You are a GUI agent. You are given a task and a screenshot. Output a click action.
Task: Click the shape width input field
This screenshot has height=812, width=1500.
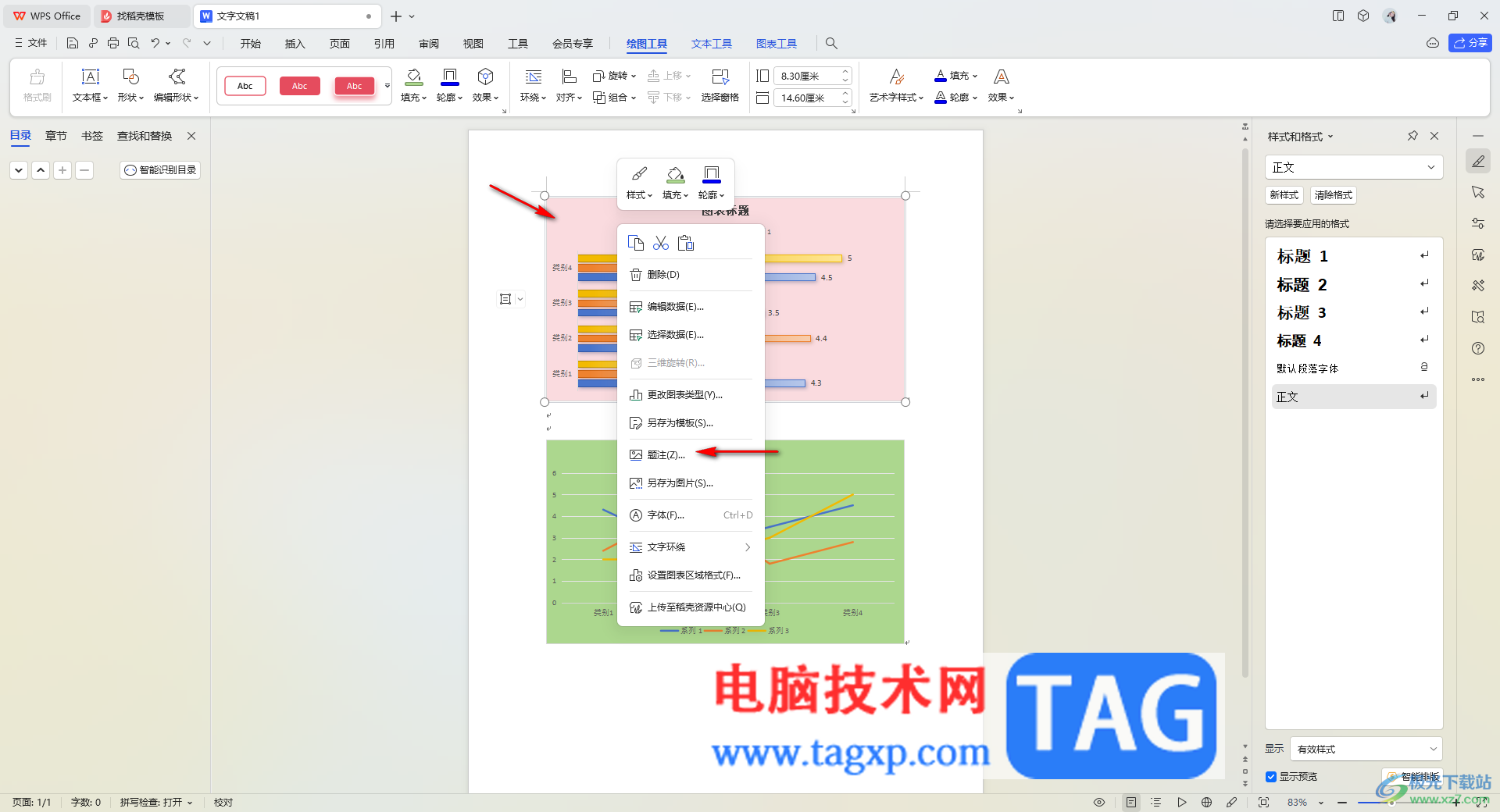coord(806,98)
